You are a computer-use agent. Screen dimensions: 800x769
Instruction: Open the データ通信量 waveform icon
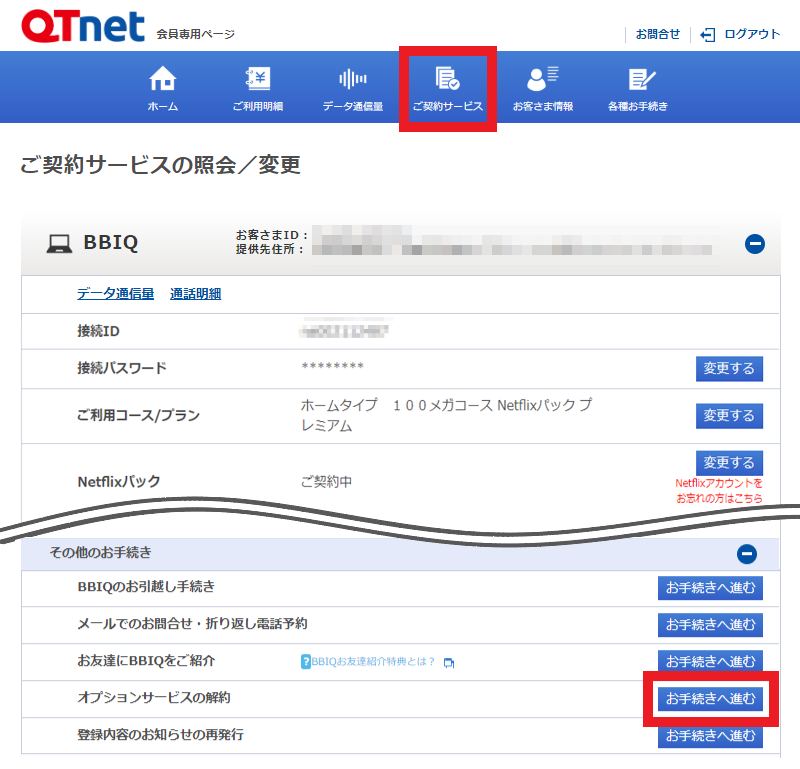coord(352,78)
